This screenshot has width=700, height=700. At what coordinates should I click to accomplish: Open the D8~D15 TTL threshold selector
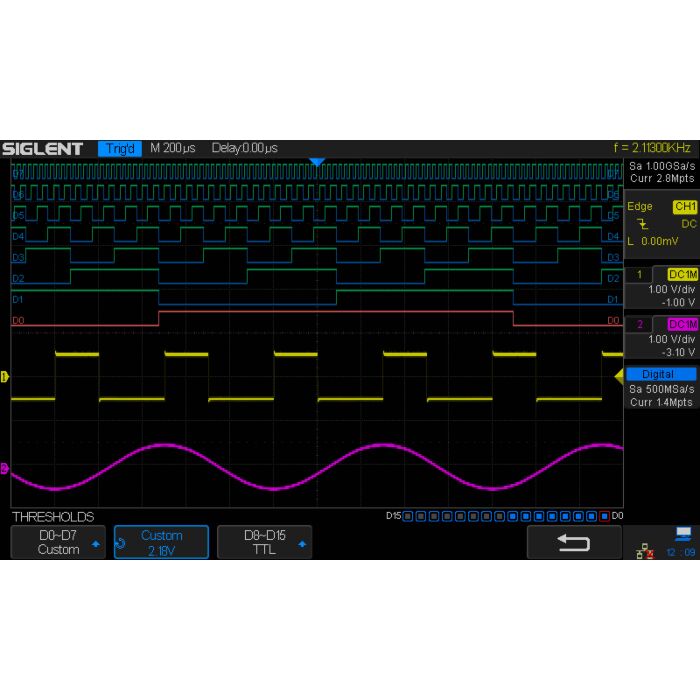tap(264, 542)
